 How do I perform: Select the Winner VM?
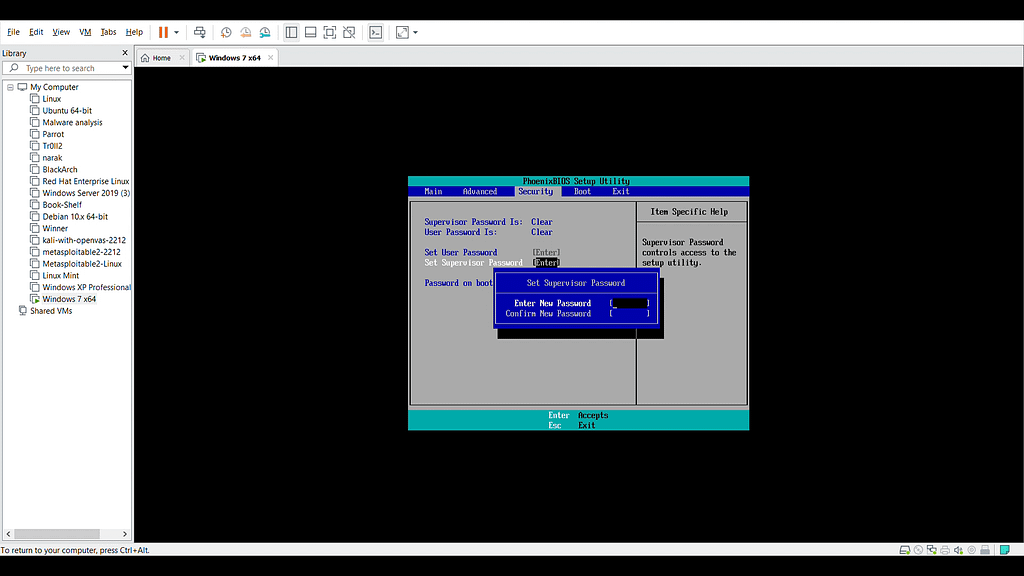55,228
